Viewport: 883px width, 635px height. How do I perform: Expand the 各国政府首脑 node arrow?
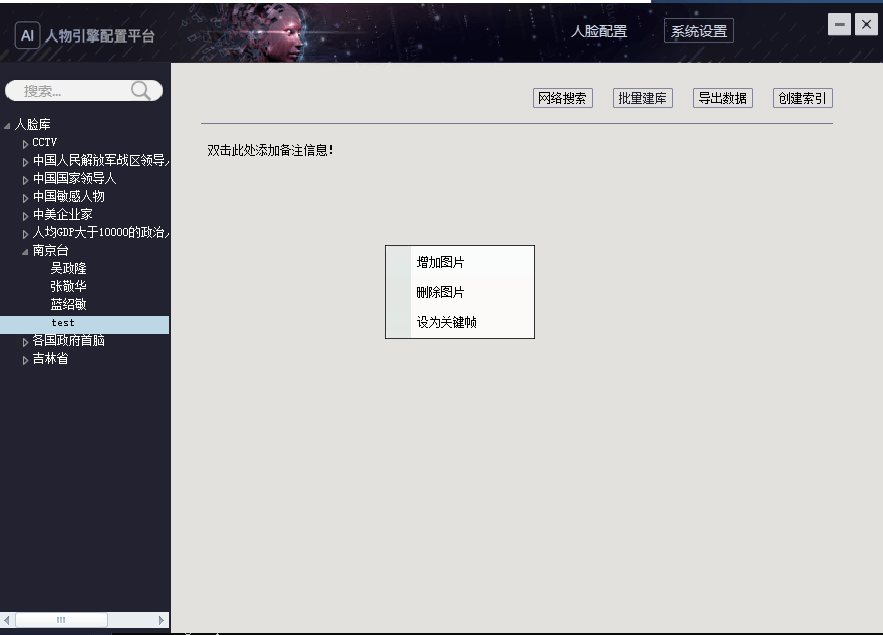[x=25, y=342]
